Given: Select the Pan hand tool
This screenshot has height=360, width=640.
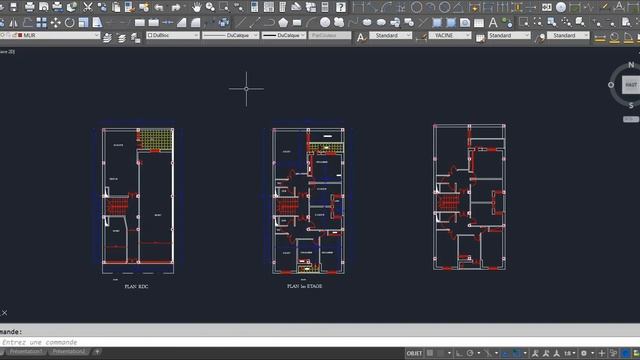Looking at the screenshot, I should click(197, 7).
